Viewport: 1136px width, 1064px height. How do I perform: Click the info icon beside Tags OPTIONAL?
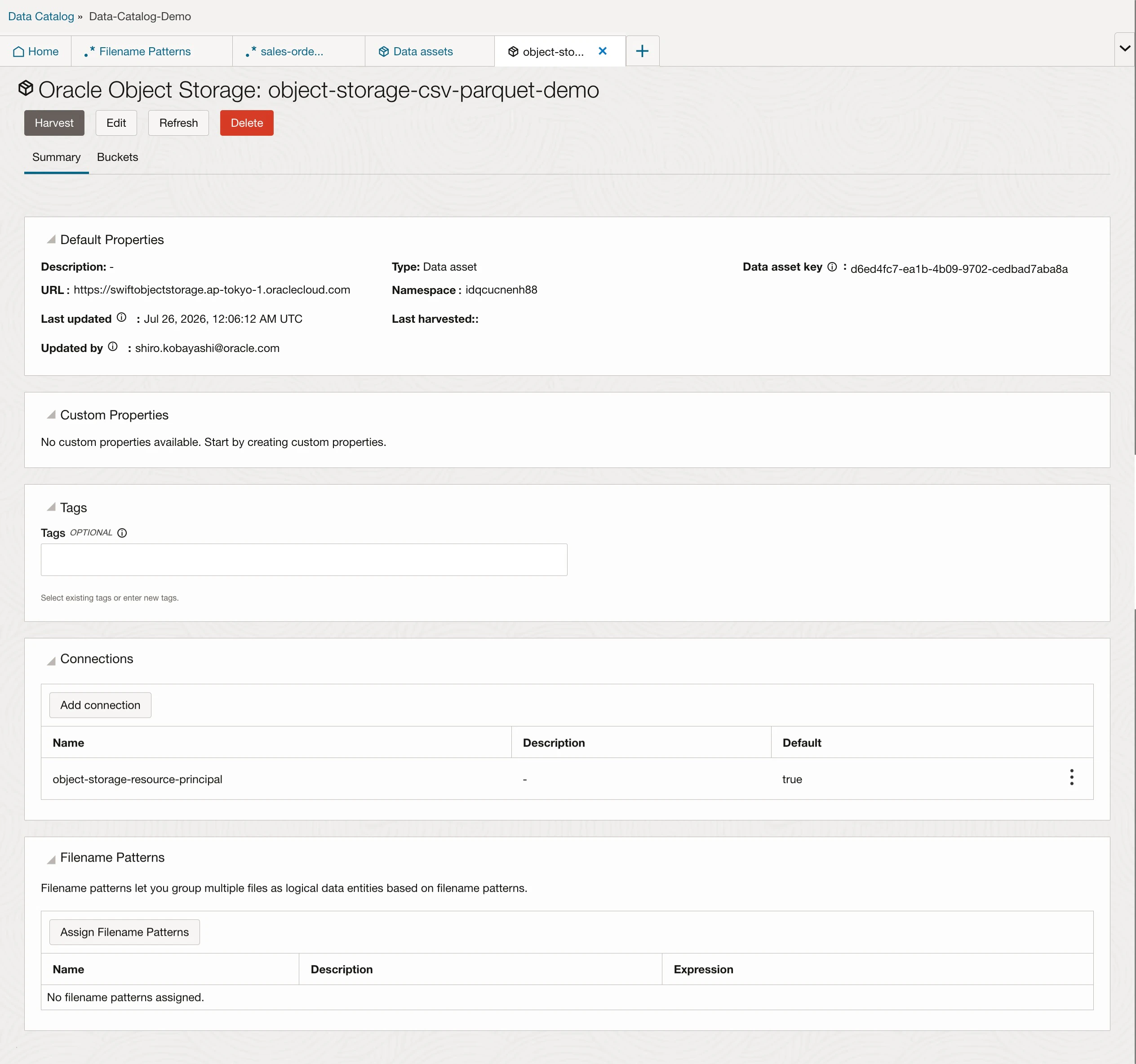pyautogui.click(x=122, y=533)
